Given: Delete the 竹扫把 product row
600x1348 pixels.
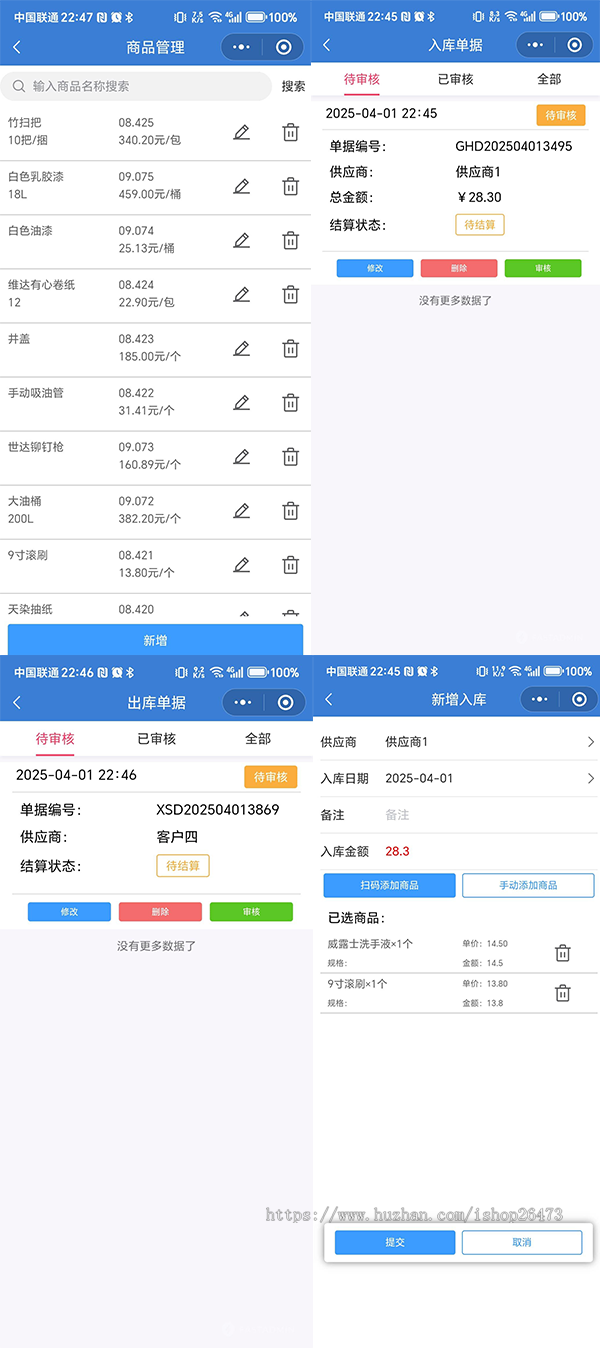Looking at the screenshot, I should 290,132.
